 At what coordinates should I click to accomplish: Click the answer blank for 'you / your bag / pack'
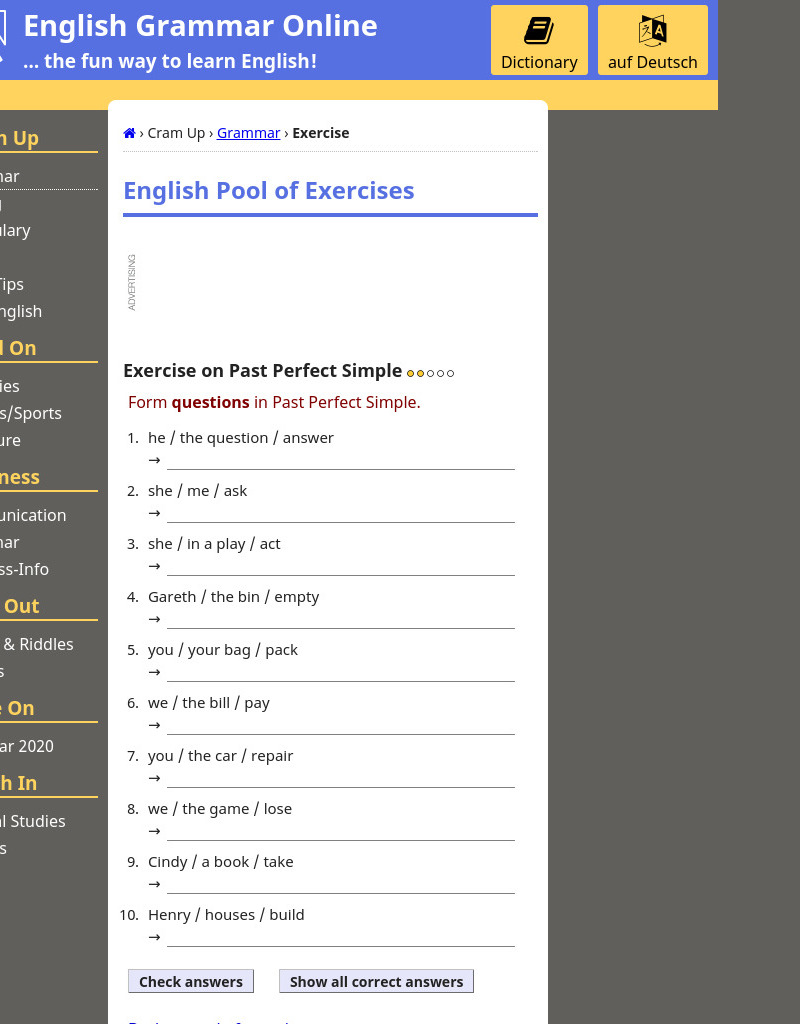(340, 674)
